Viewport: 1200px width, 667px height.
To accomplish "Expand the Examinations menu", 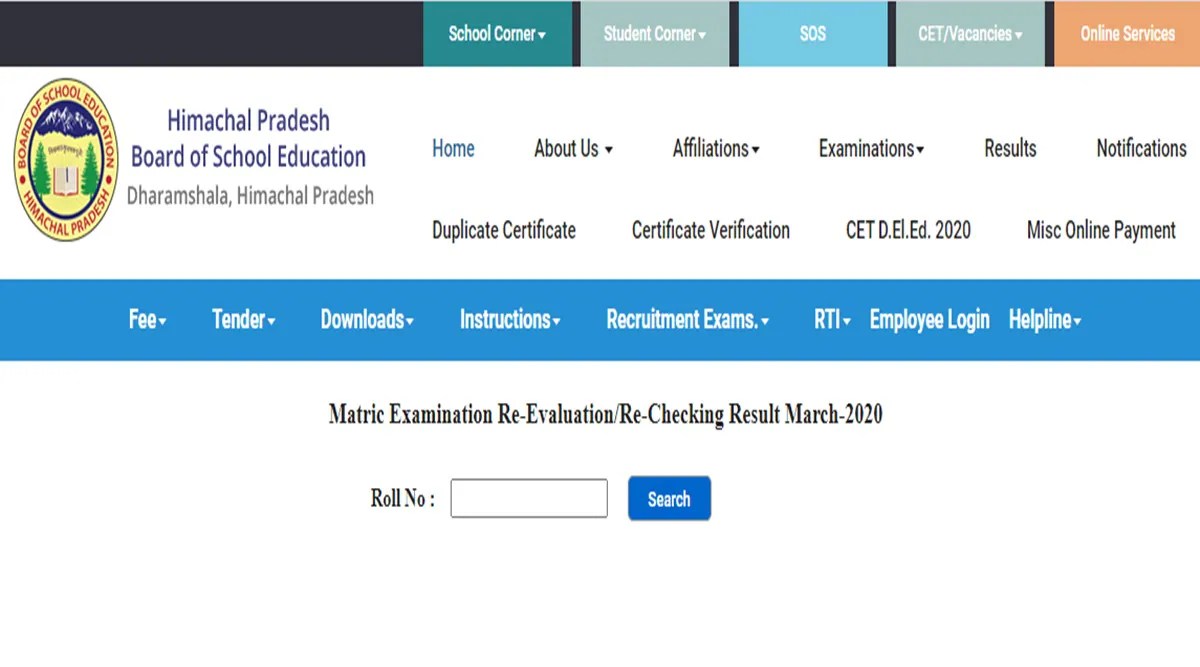I will pyautogui.click(x=869, y=148).
